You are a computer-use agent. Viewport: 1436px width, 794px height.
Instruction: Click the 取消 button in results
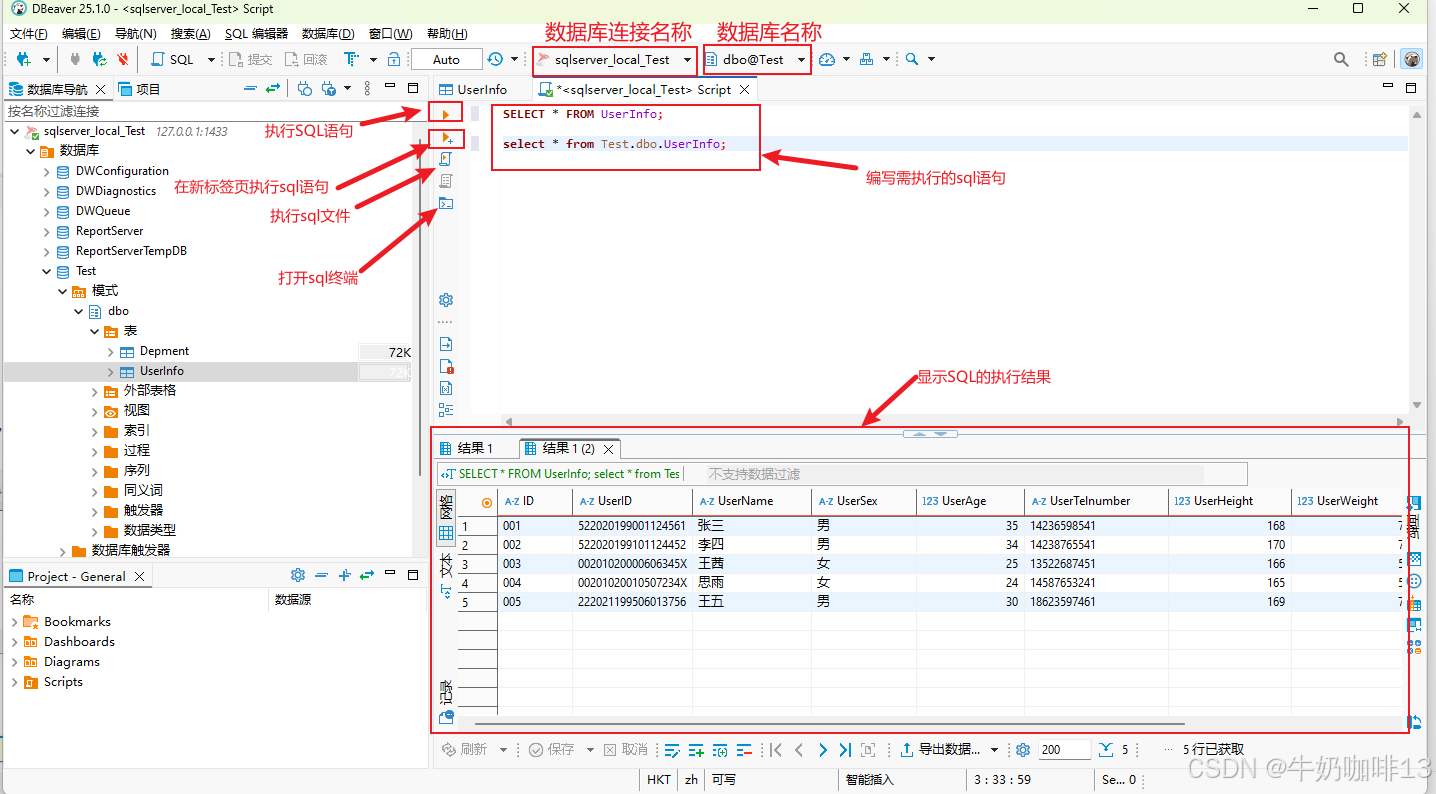point(625,749)
